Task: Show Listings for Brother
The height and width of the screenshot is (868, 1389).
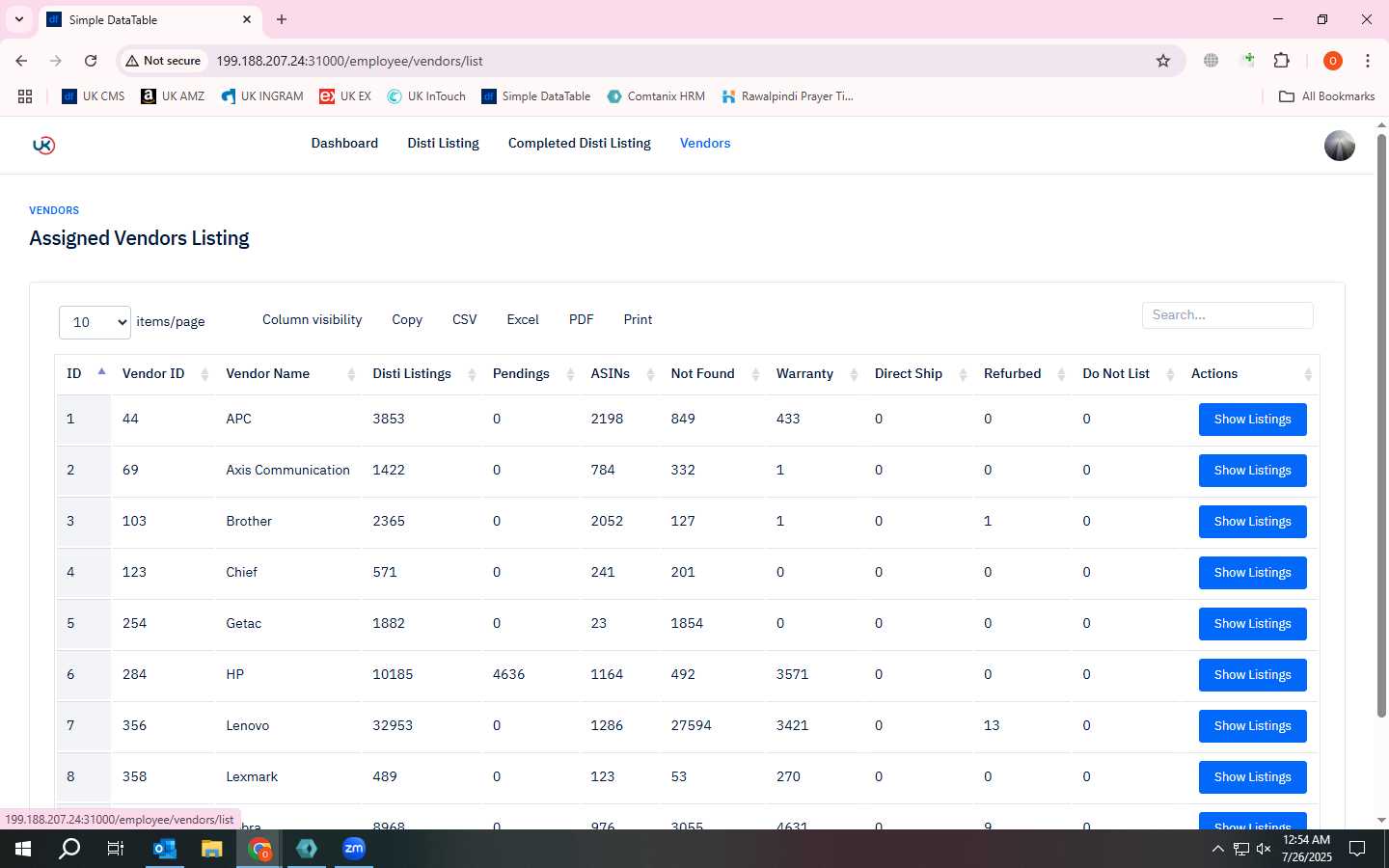Action: click(1252, 522)
